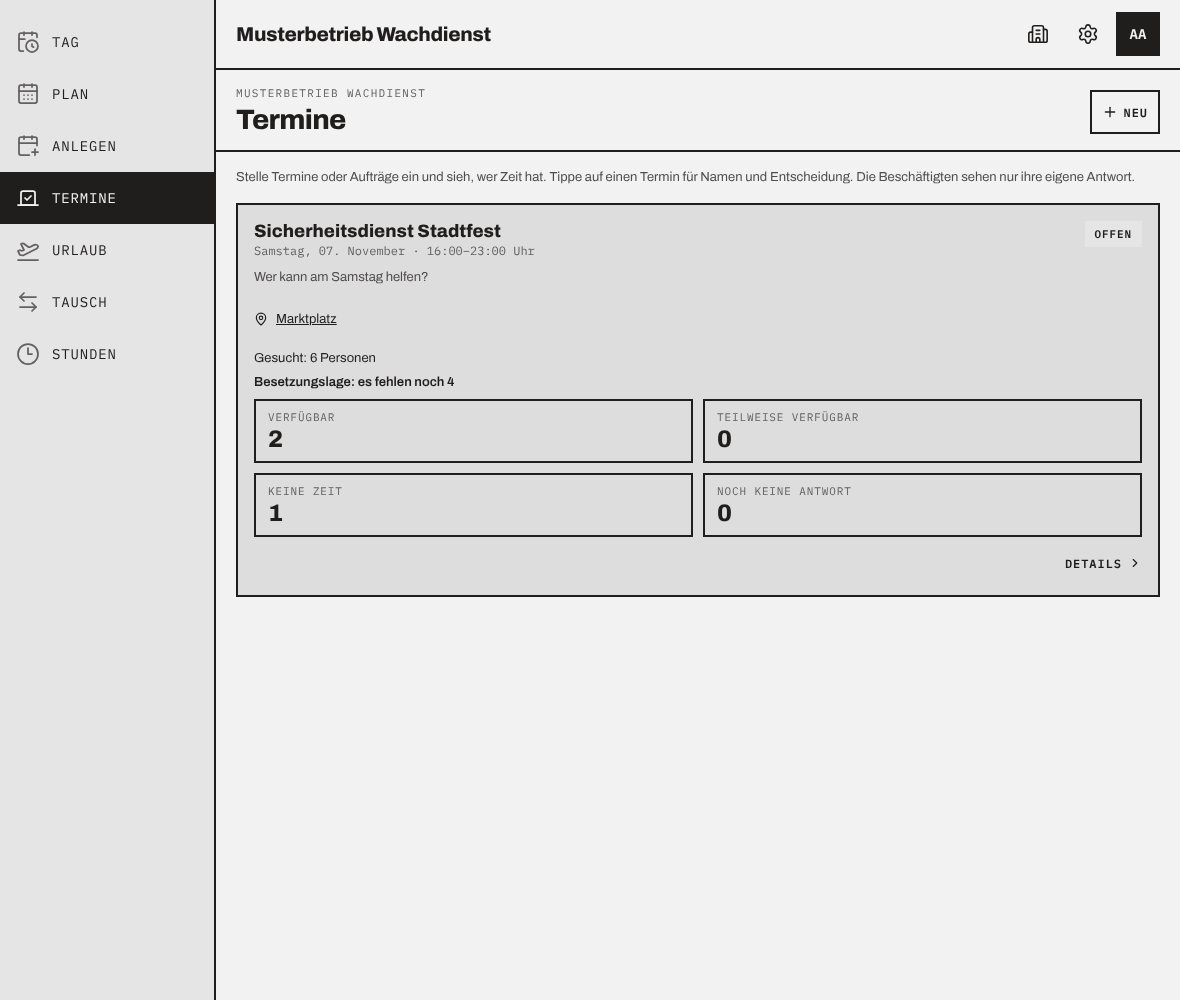The height and width of the screenshot is (1000, 1180).
Task: Open the Tausch swap-arrows icon
Action: click(28, 302)
